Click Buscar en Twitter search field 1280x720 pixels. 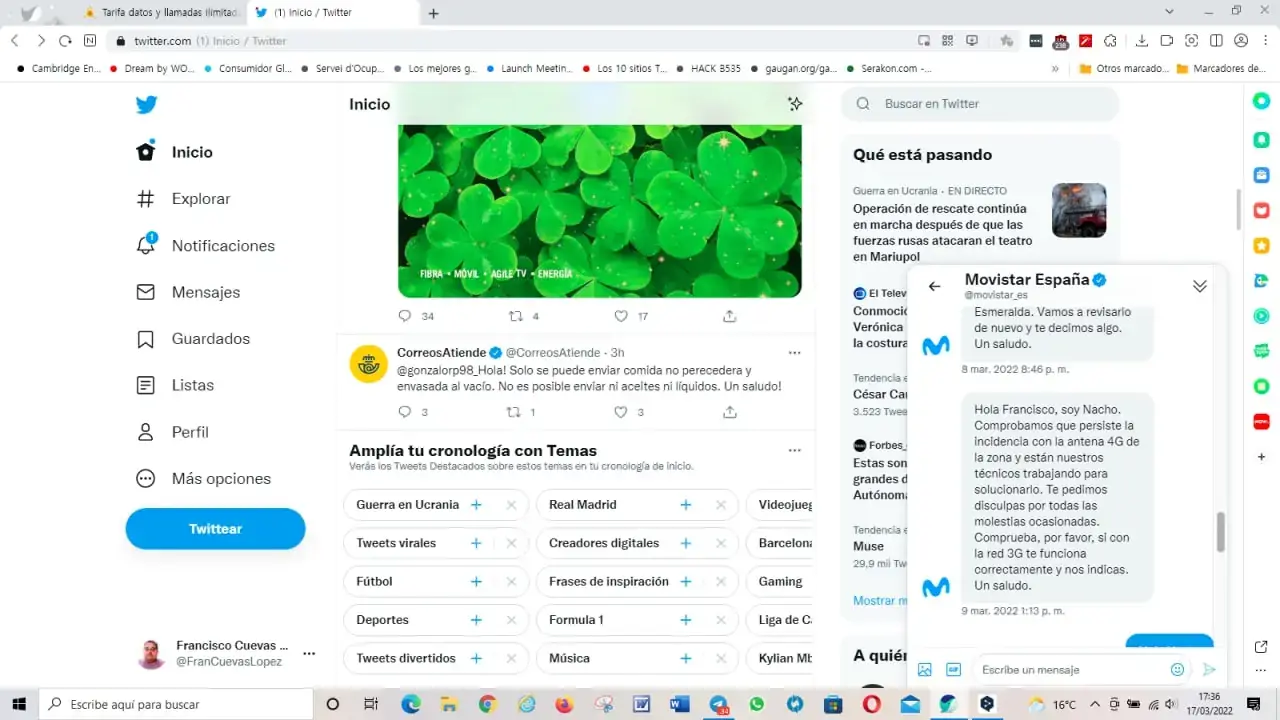coord(980,104)
